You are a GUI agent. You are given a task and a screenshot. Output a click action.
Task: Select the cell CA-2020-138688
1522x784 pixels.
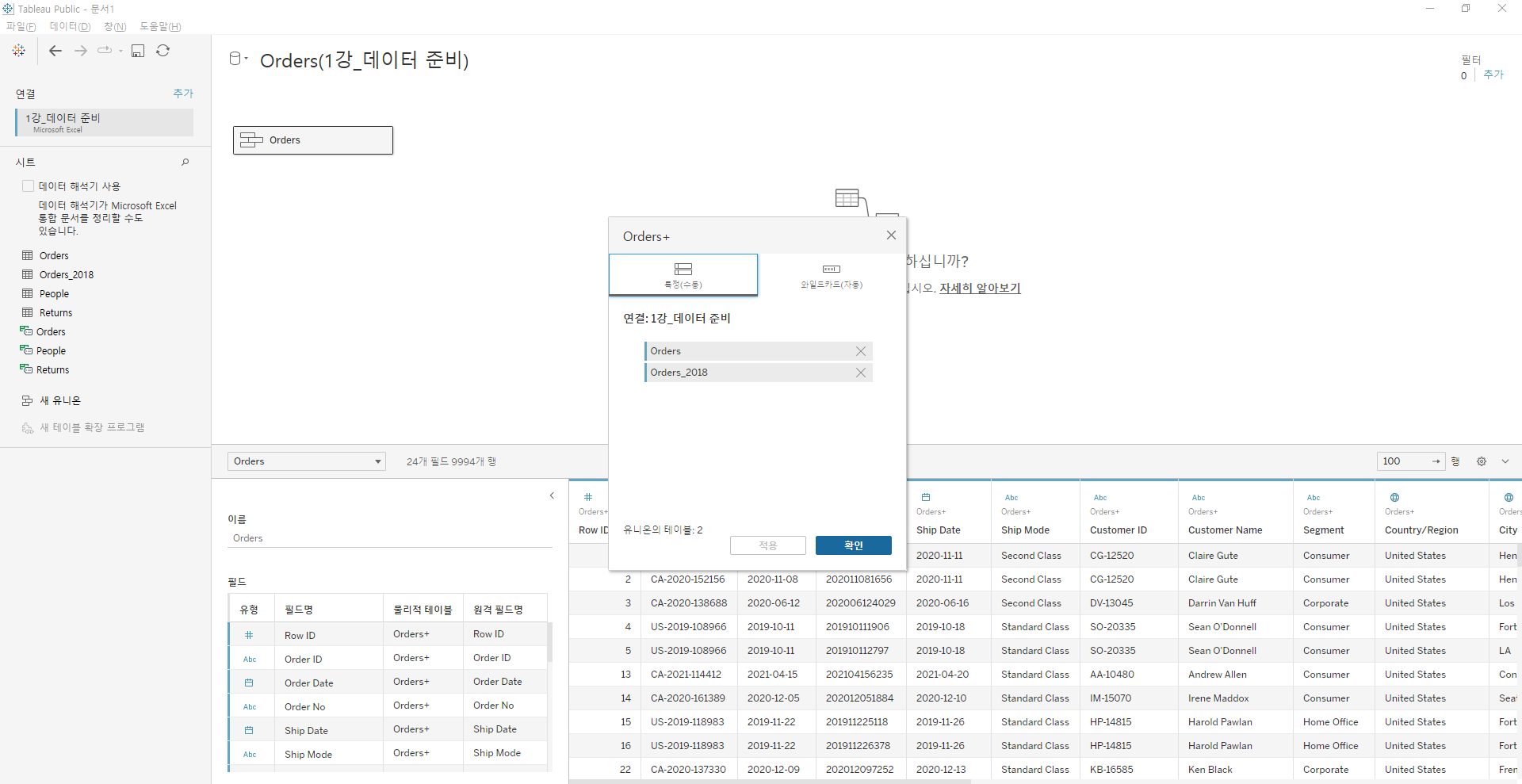click(x=689, y=603)
